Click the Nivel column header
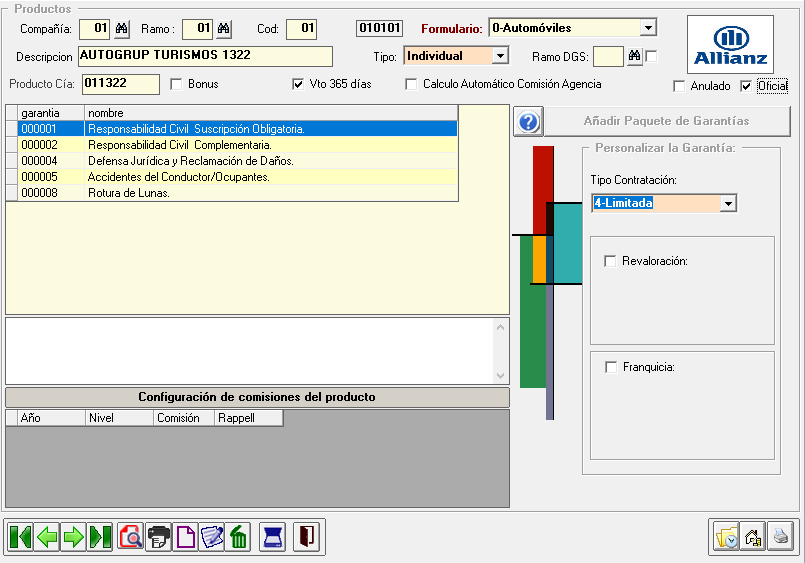805x563 pixels. [x=119, y=418]
